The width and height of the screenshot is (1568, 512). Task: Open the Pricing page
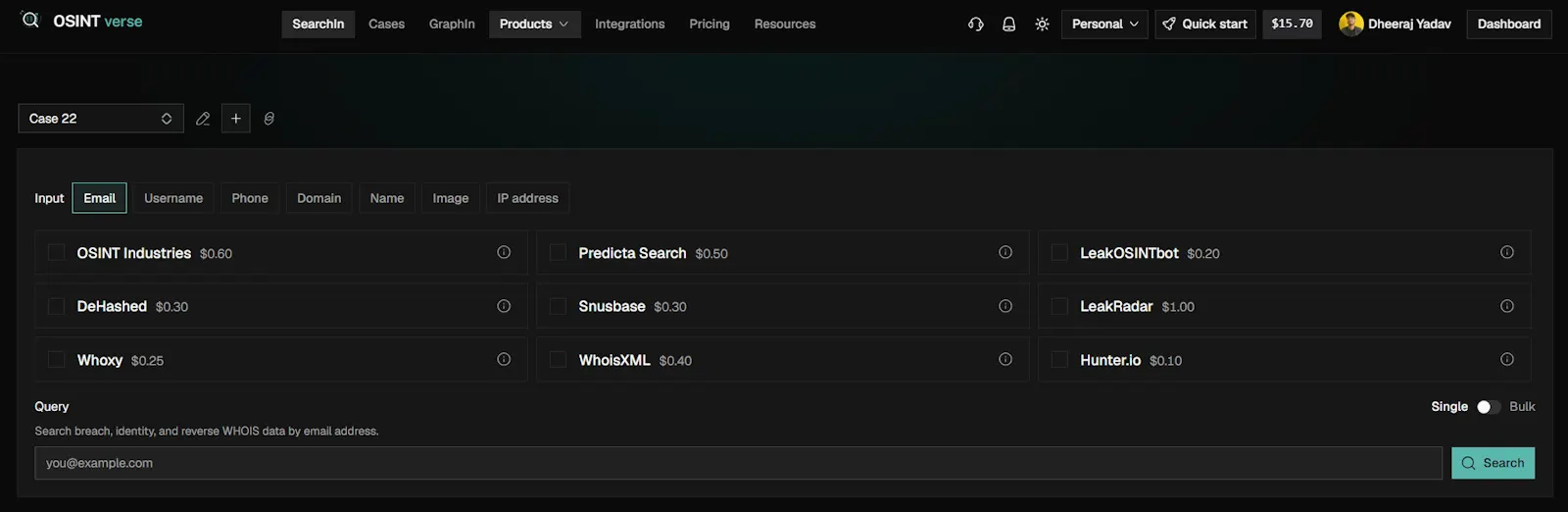pos(710,24)
